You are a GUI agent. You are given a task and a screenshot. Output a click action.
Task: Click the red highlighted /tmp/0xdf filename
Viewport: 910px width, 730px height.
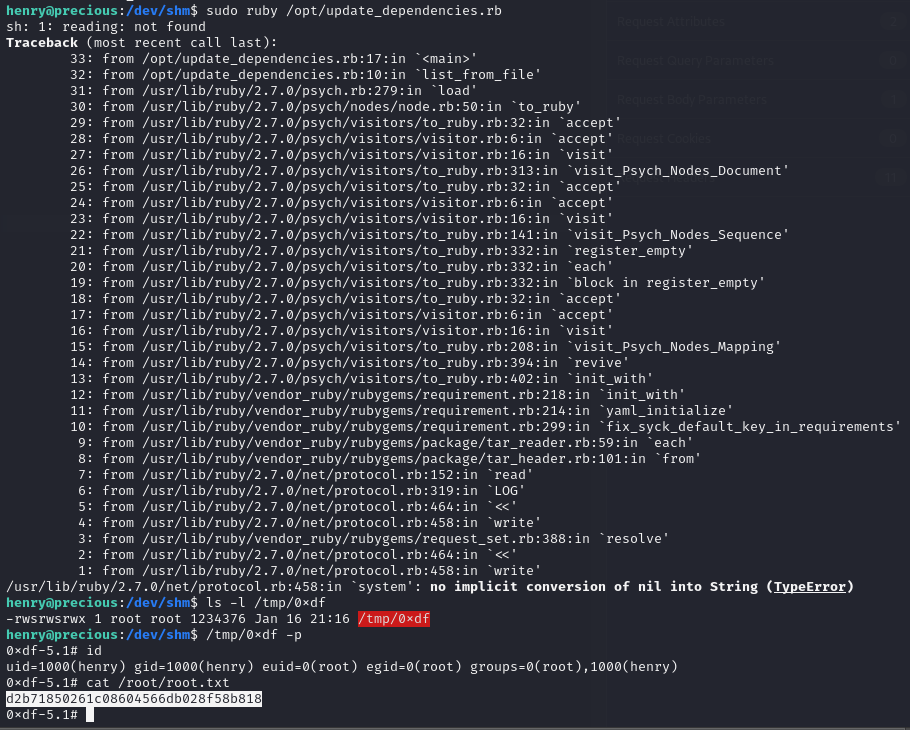[393, 619]
